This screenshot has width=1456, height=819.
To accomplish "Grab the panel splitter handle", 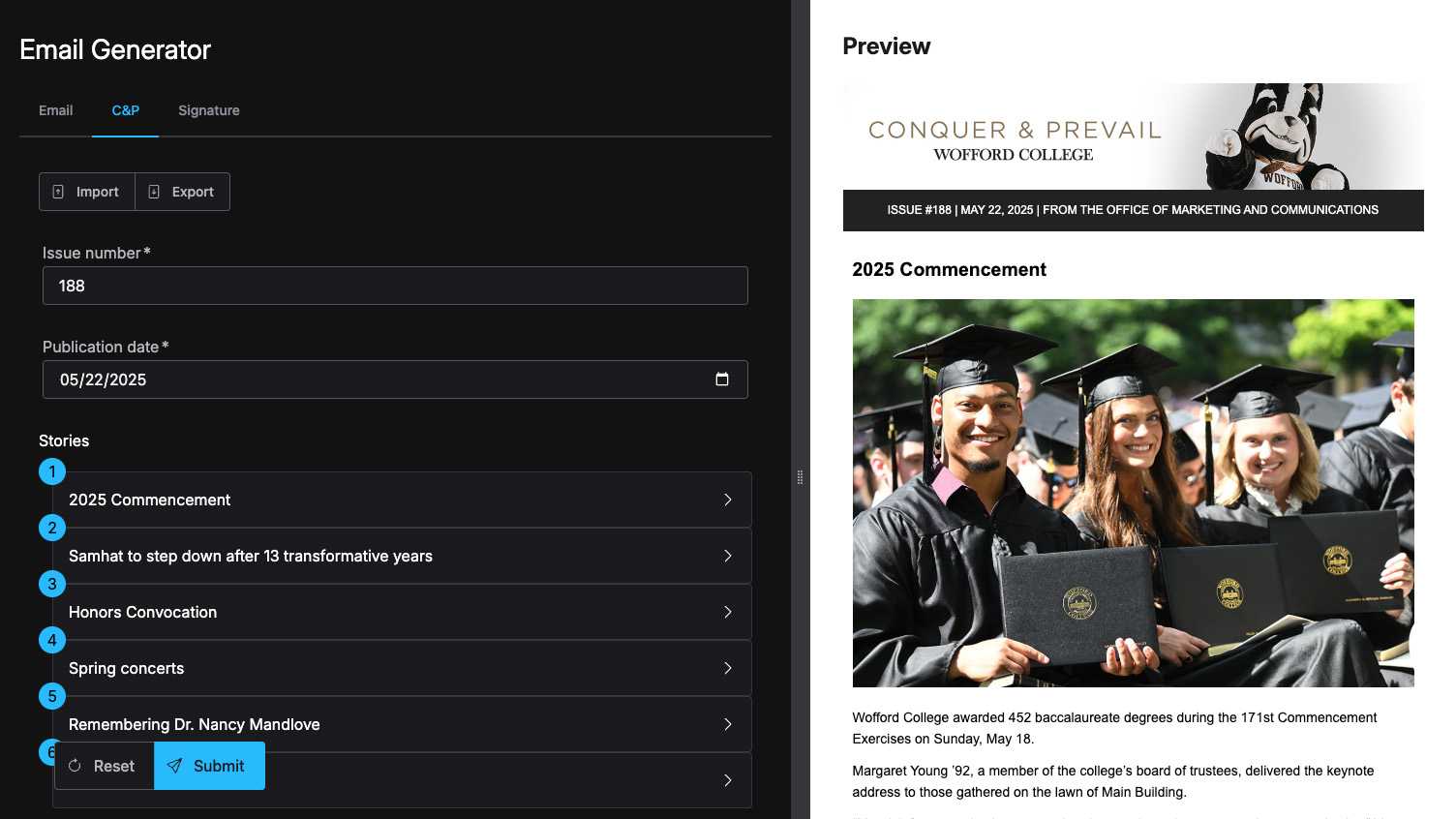I will click(x=800, y=477).
